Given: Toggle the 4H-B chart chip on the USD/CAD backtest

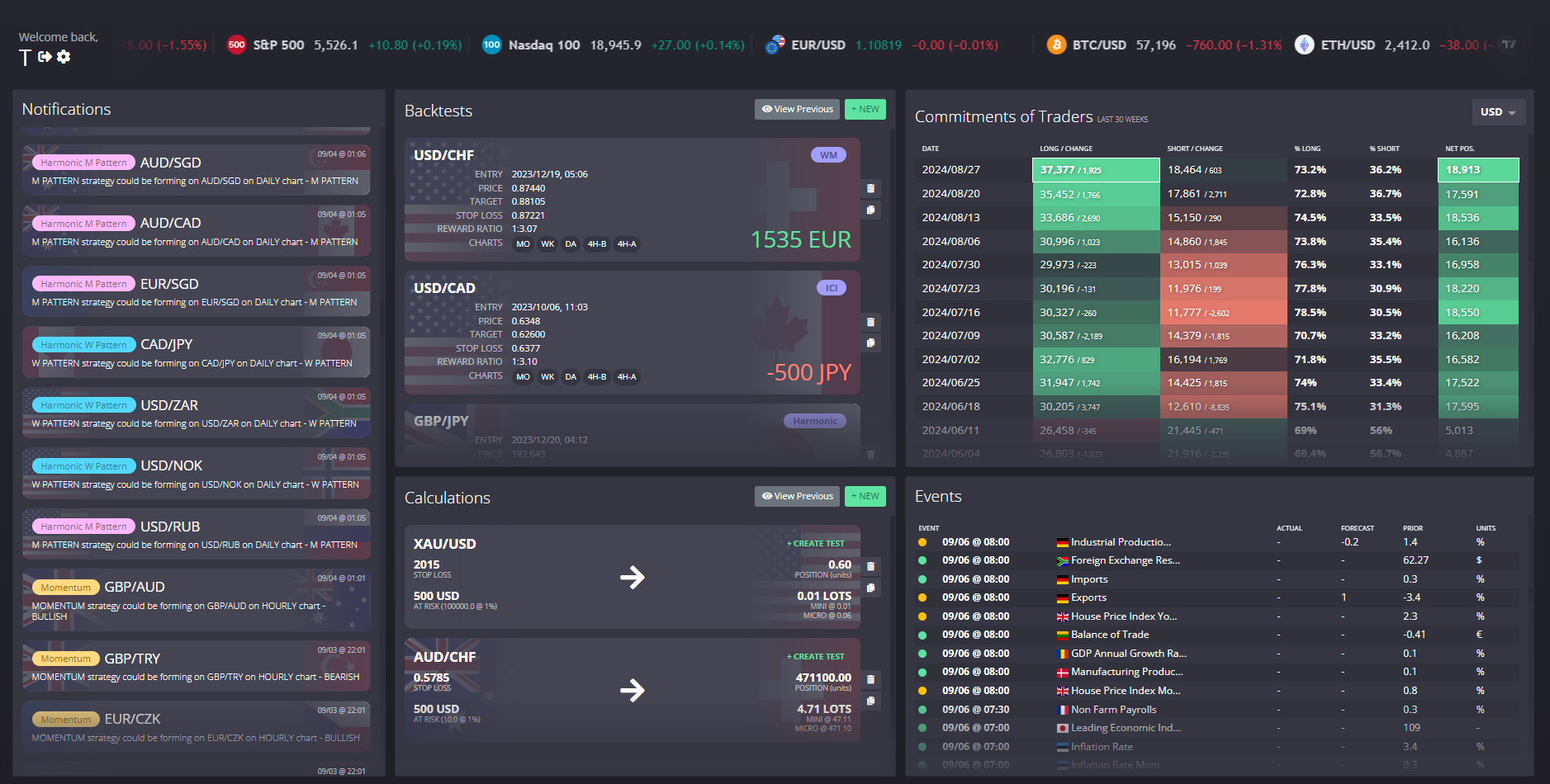Looking at the screenshot, I should [x=597, y=376].
